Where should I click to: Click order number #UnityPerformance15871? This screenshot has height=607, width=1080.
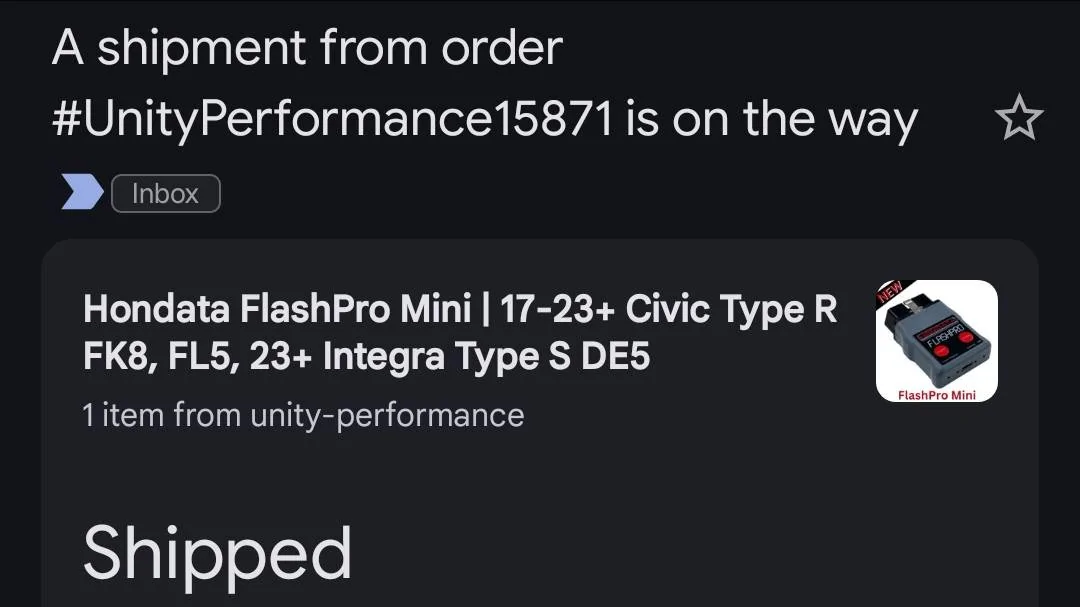[332, 121]
